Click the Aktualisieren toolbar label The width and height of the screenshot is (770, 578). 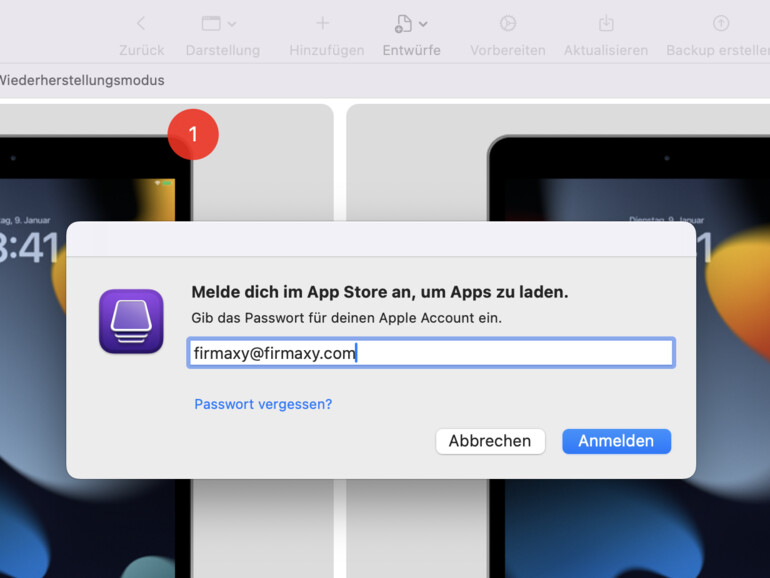[606, 50]
